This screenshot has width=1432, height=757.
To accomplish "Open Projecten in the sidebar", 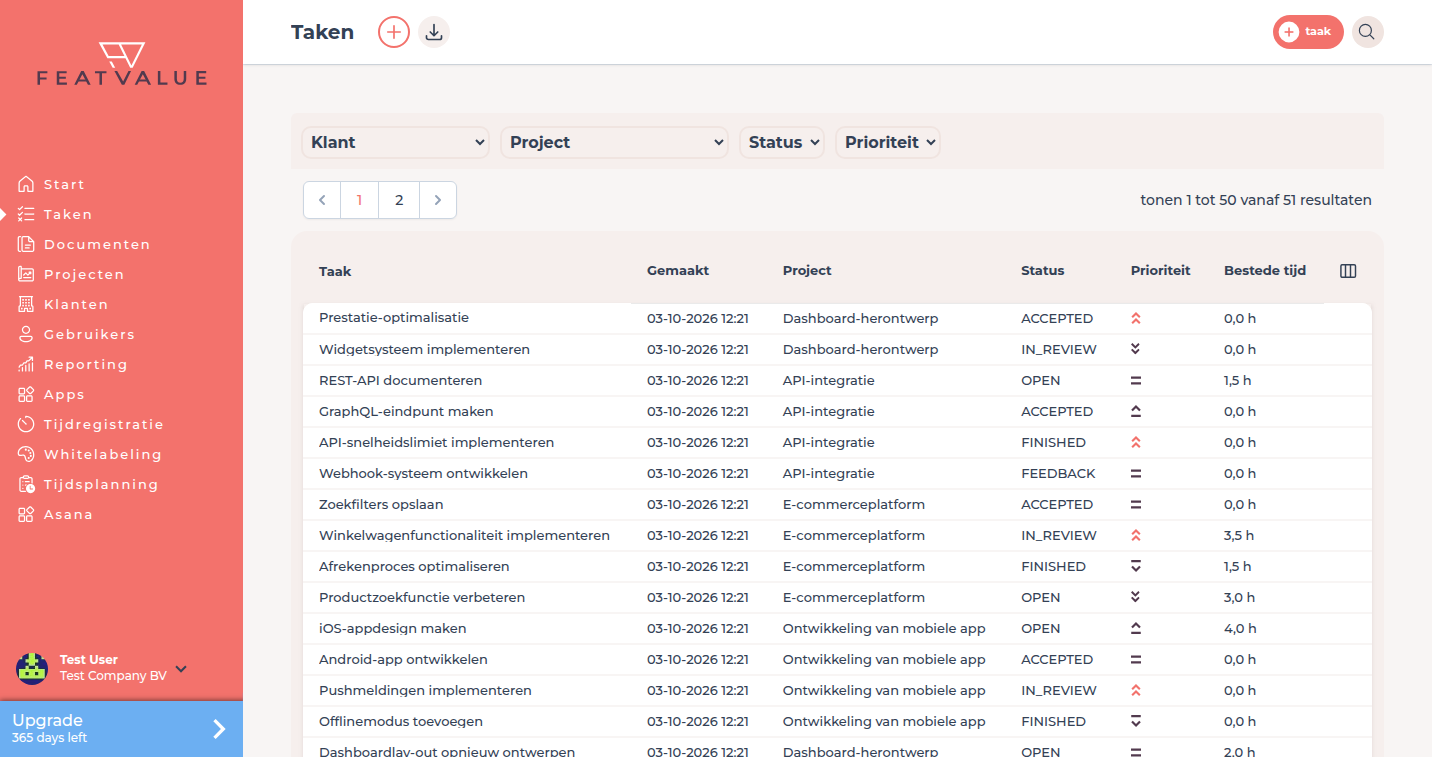I will coord(71,274).
